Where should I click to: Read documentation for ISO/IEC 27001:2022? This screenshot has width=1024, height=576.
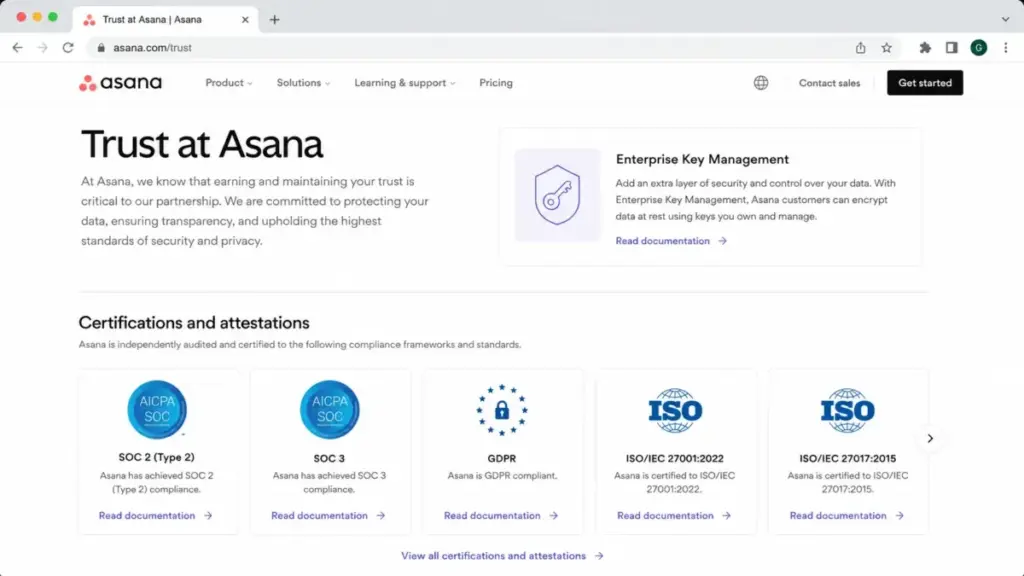pyautogui.click(x=674, y=515)
